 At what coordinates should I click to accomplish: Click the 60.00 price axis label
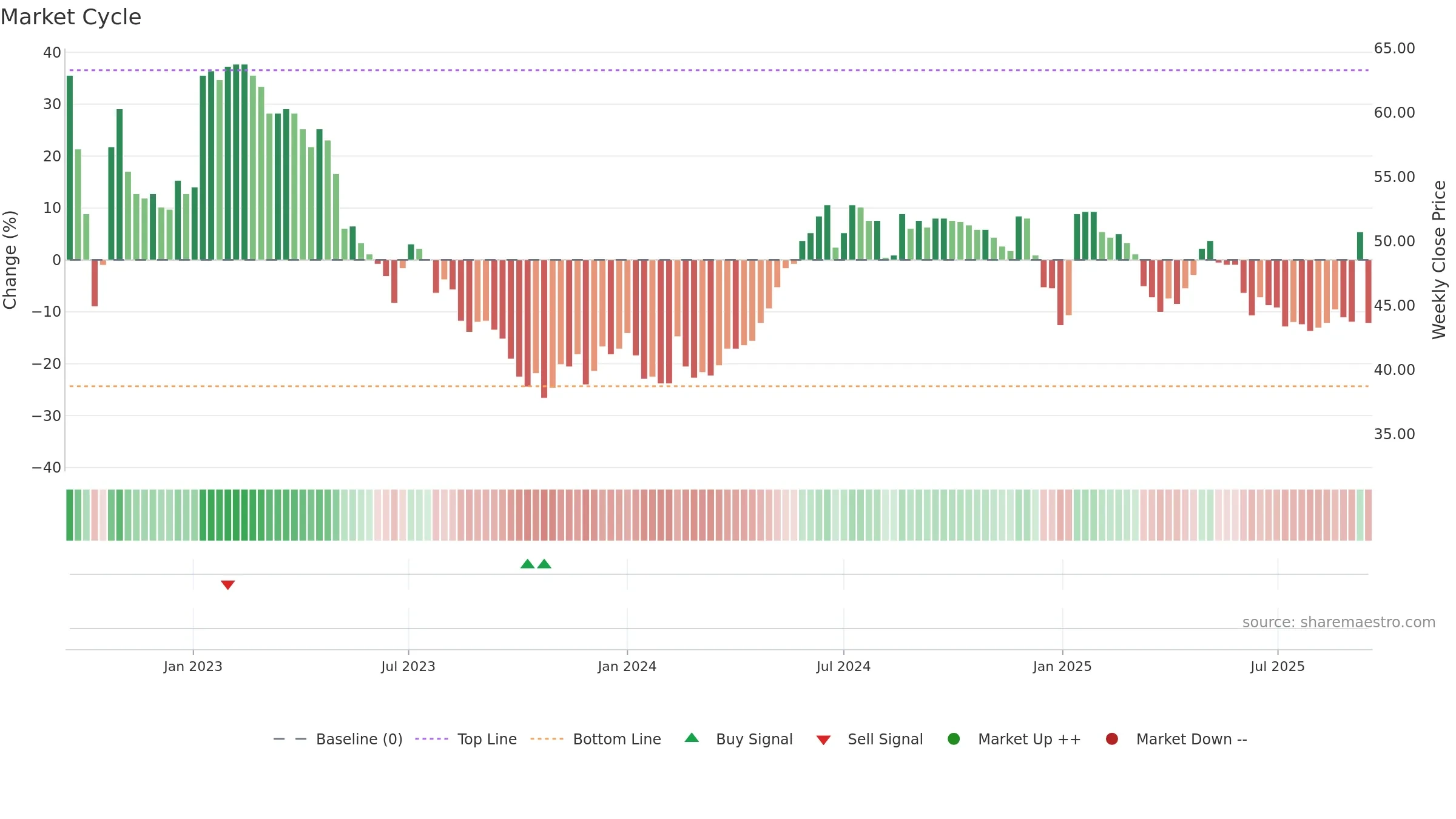point(1394,113)
